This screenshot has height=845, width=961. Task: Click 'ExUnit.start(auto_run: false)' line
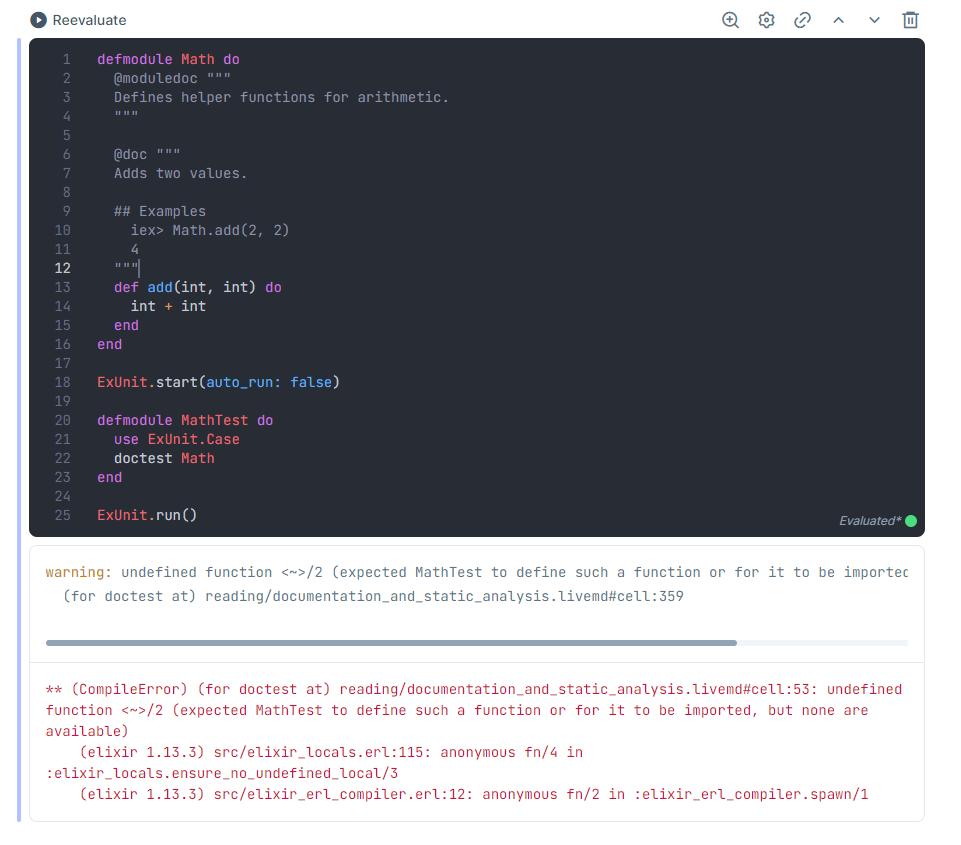(218, 382)
